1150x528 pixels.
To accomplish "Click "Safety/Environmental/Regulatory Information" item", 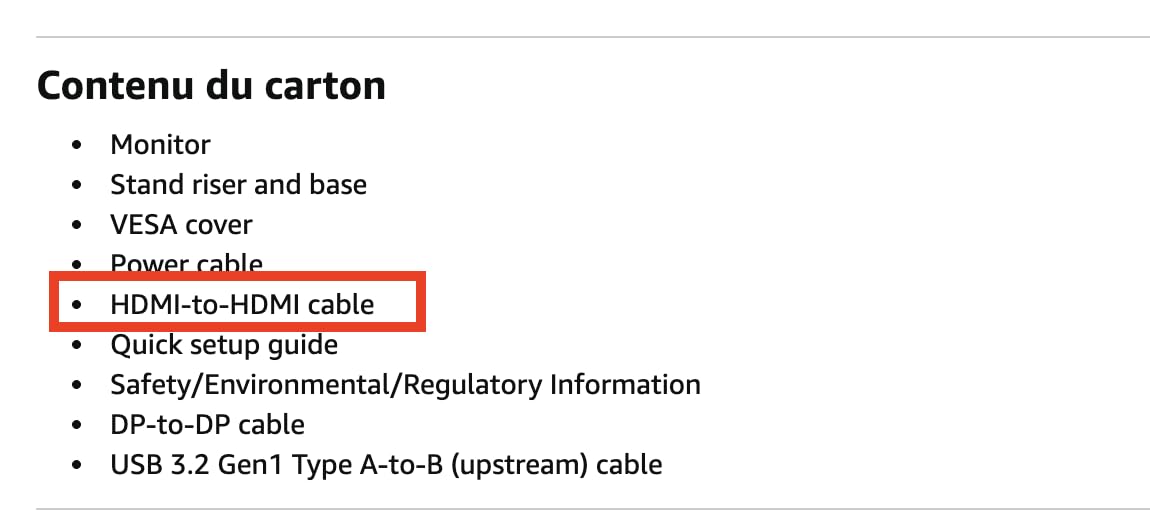I will coord(405,385).
